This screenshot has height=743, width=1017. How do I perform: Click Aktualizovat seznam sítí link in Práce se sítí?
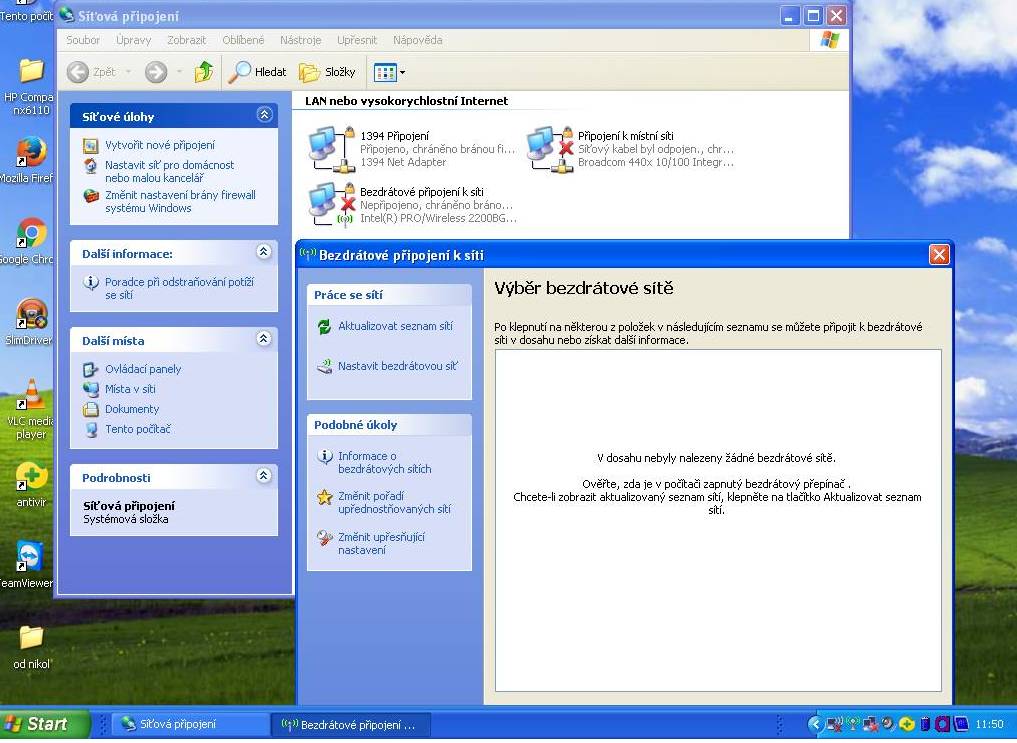click(x=396, y=326)
